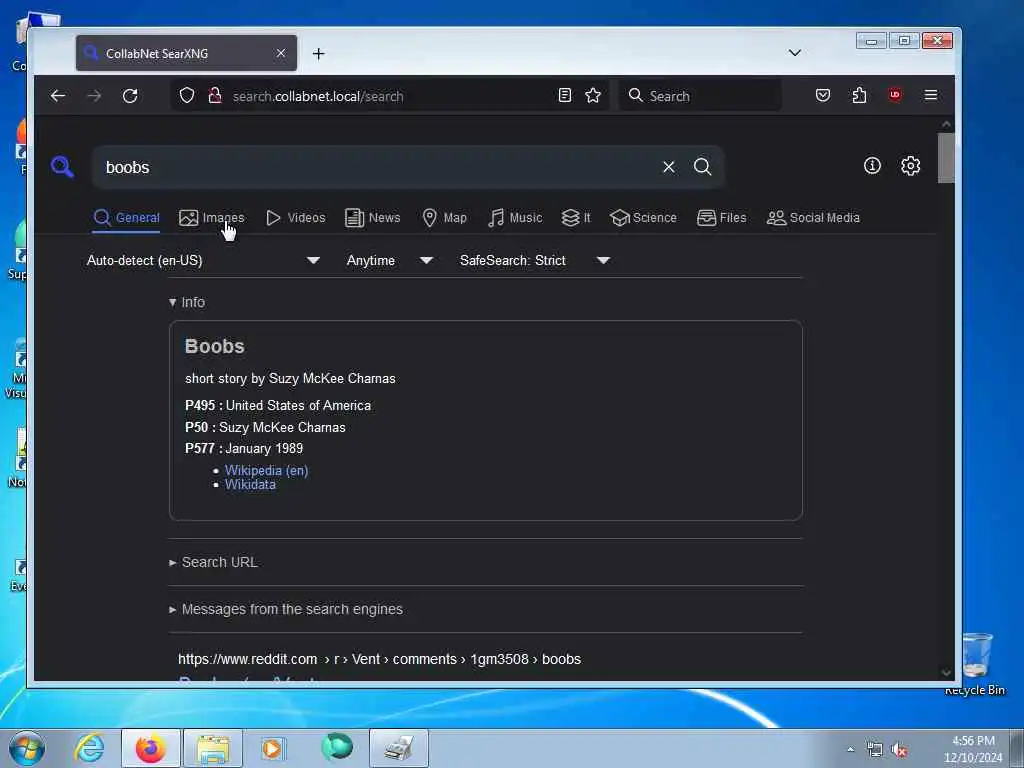Switch to the Science category
The image size is (1024, 768).
643,217
